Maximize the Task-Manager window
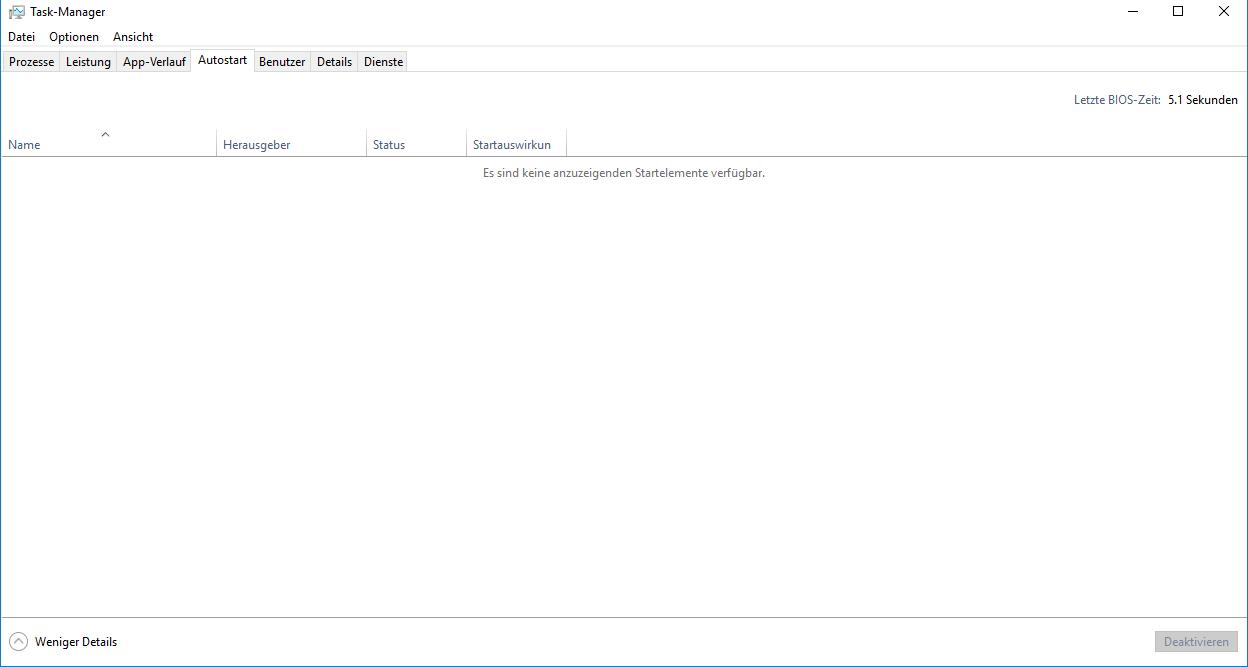1248x667 pixels. (1178, 12)
